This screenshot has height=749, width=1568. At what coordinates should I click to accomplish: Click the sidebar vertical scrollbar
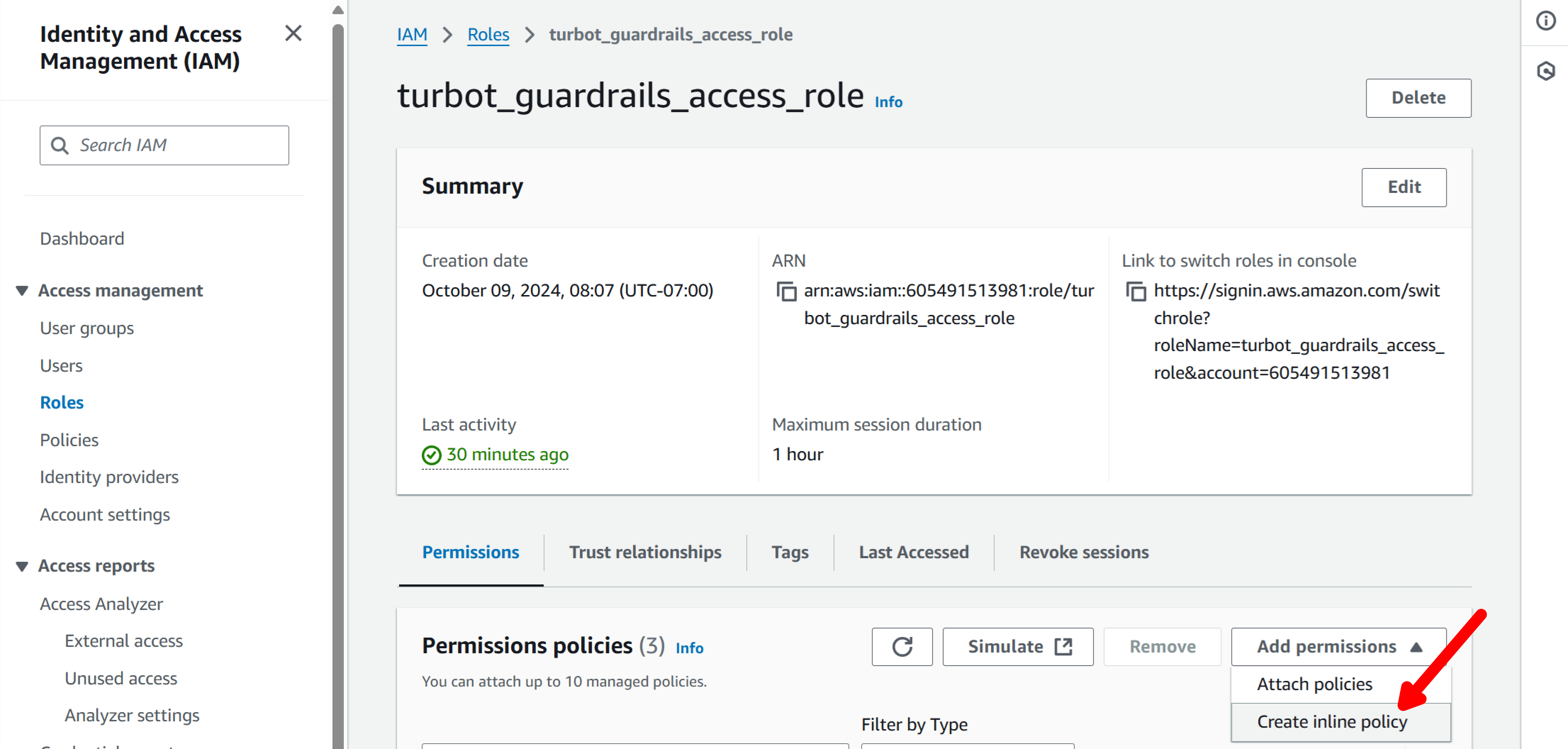pyautogui.click(x=338, y=365)
